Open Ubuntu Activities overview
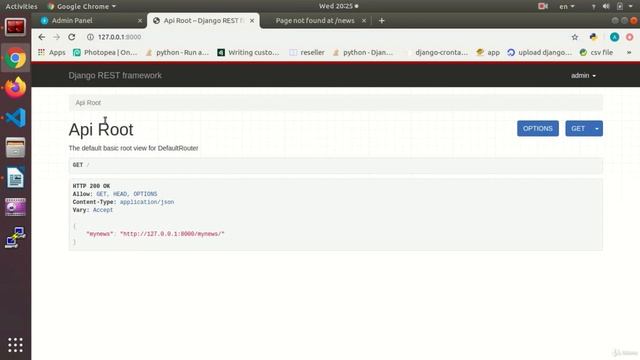 pyautogui.click(x=21, y=6)
